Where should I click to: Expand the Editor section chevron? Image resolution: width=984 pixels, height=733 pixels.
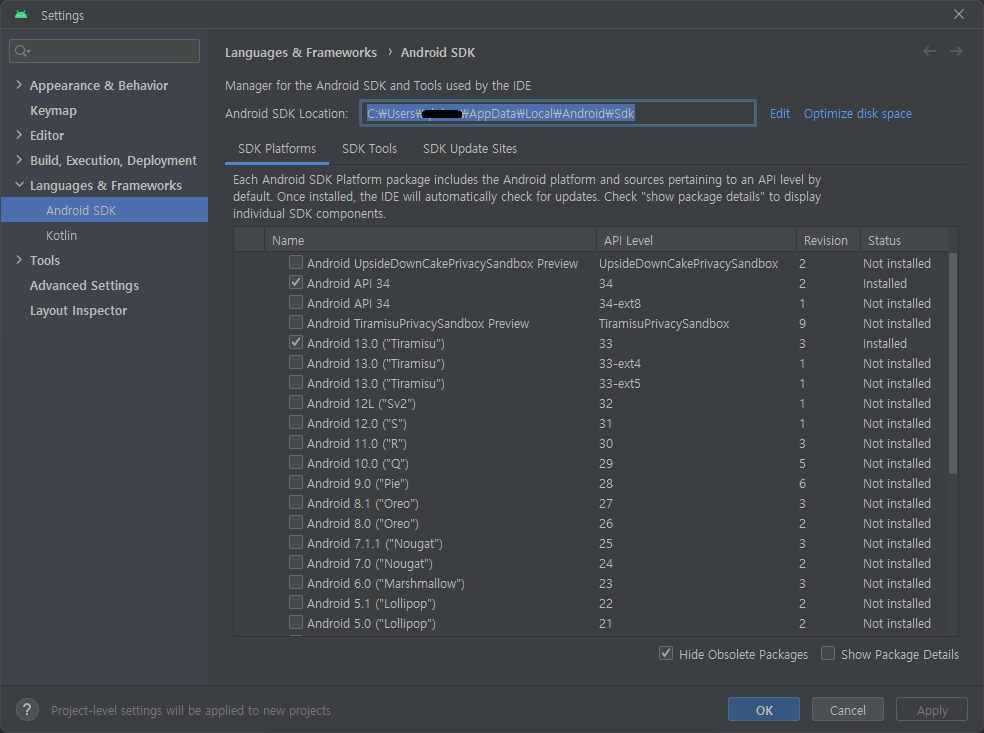19,134
